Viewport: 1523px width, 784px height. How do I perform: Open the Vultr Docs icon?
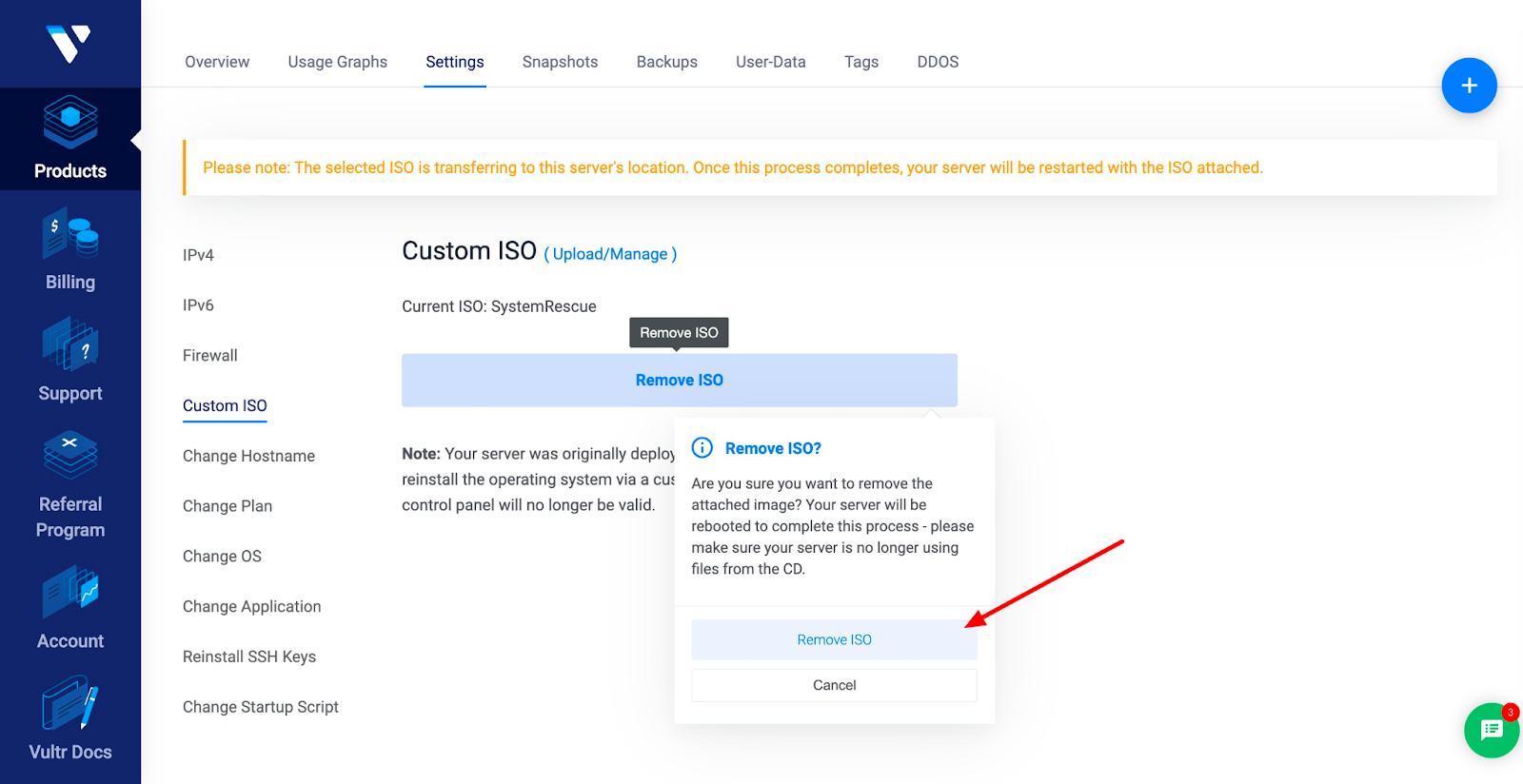pos(70,702)
